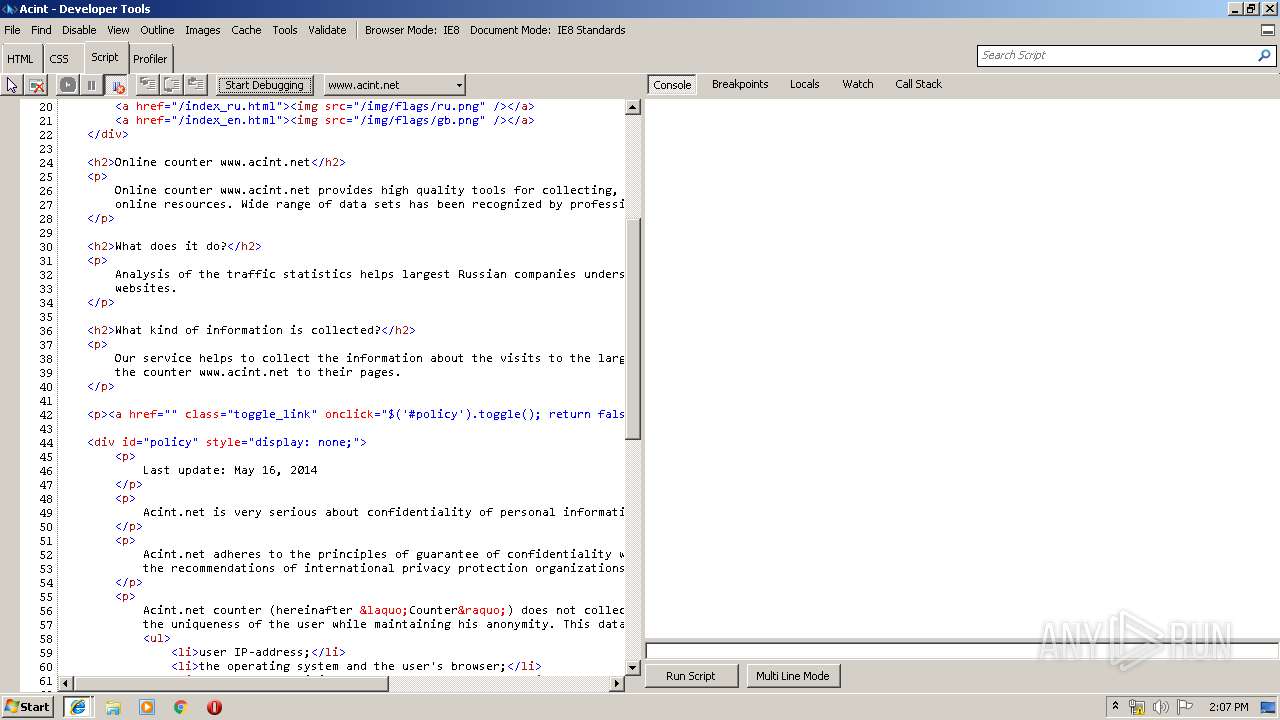
Task: Click the Action Center flag tray icon
Action: [1185, 707]
